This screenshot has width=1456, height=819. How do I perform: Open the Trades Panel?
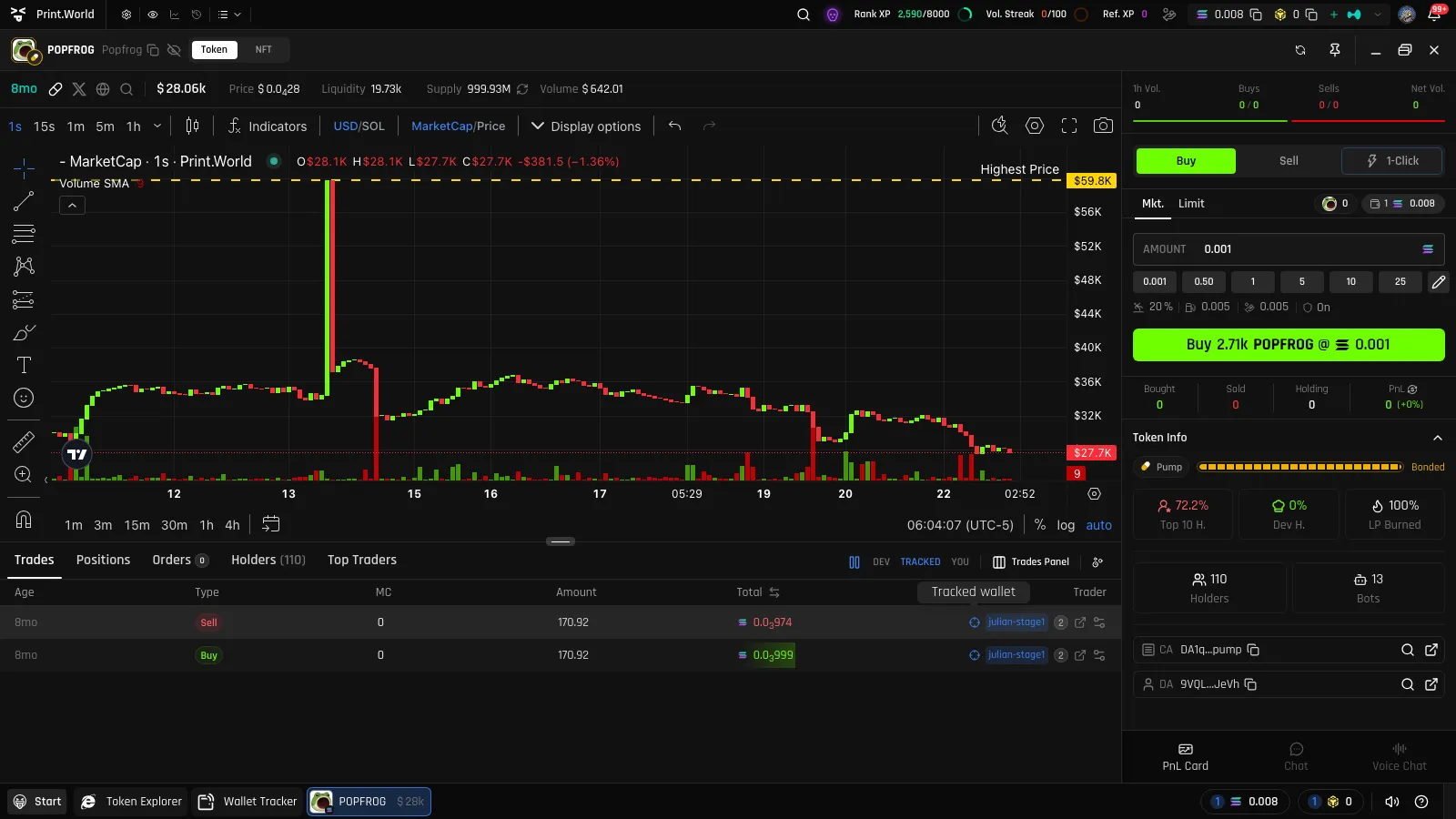pyautogui.click(x=1031, y=562)
